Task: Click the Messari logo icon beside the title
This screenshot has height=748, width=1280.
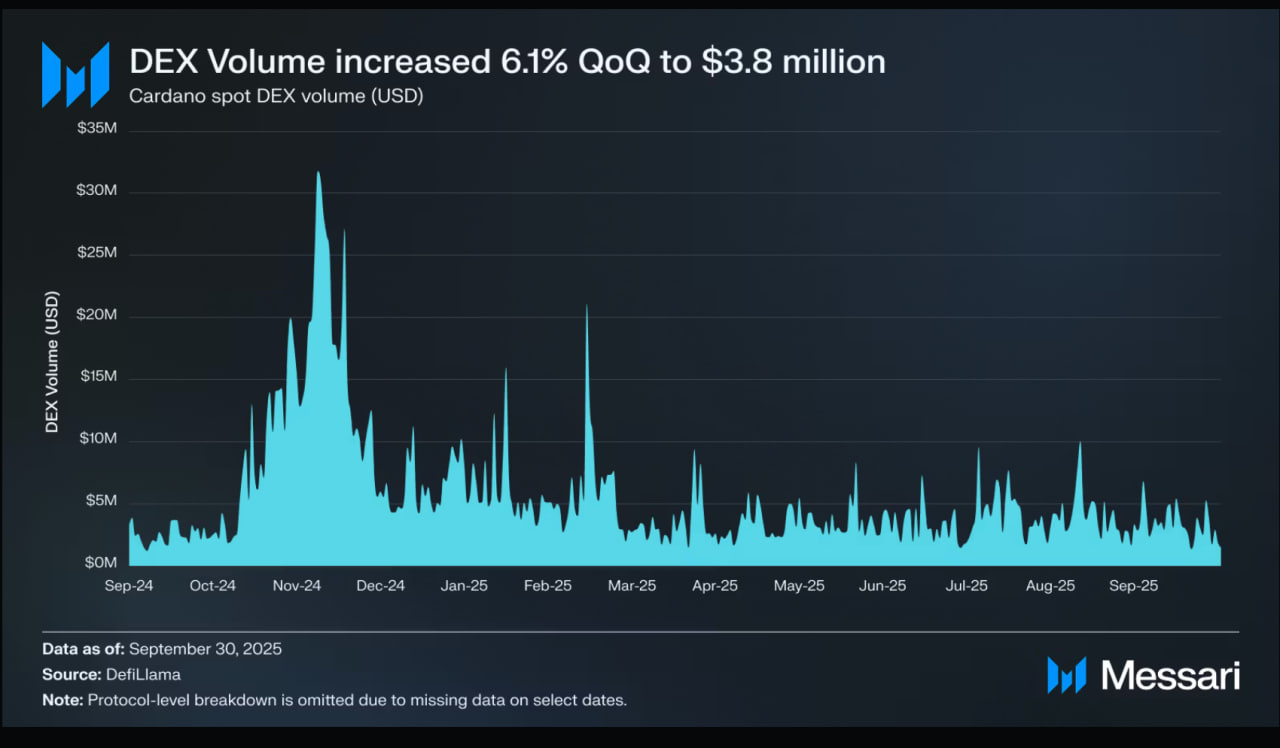Action: coord(75,75)
